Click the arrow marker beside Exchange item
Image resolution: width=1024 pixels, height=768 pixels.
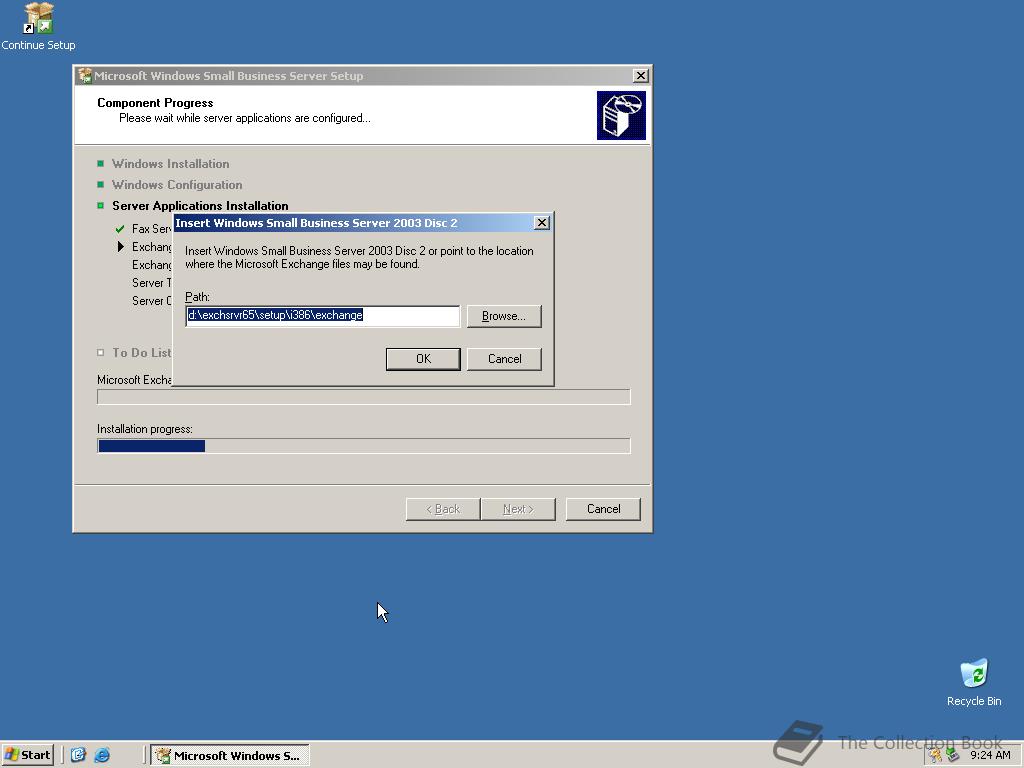[x=120, y=246]
